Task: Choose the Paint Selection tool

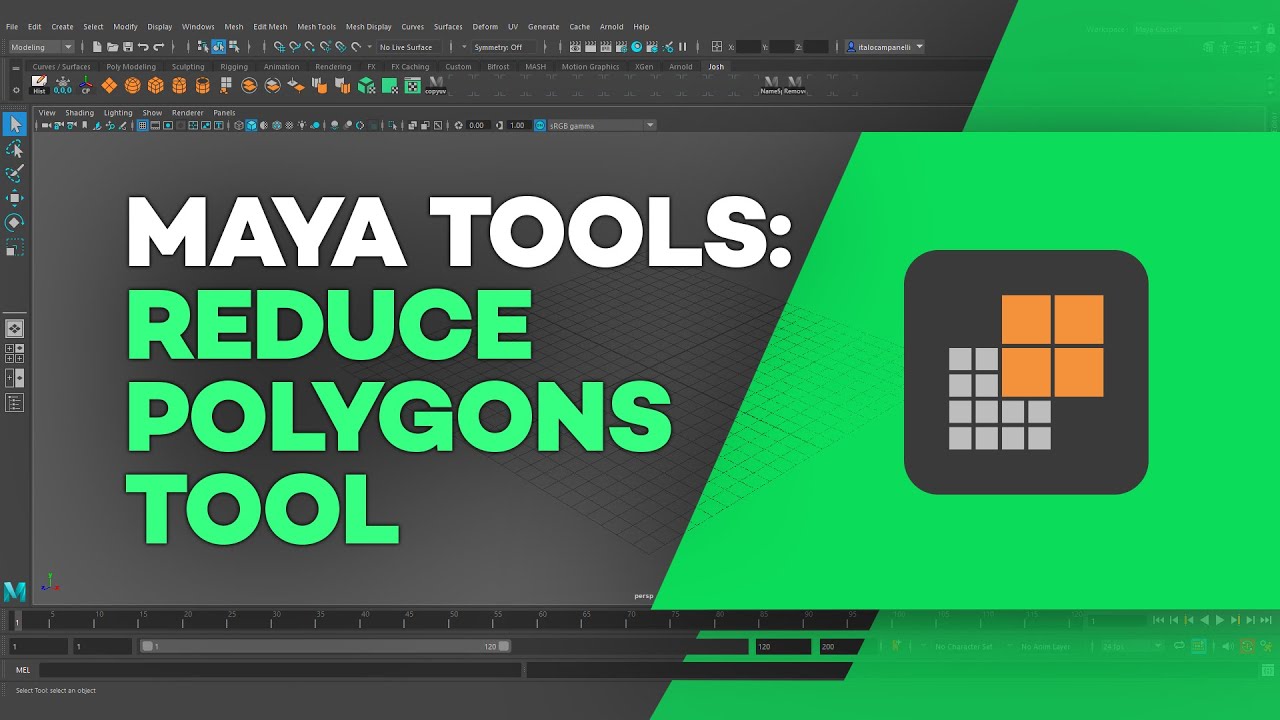Action: (15, 174)
